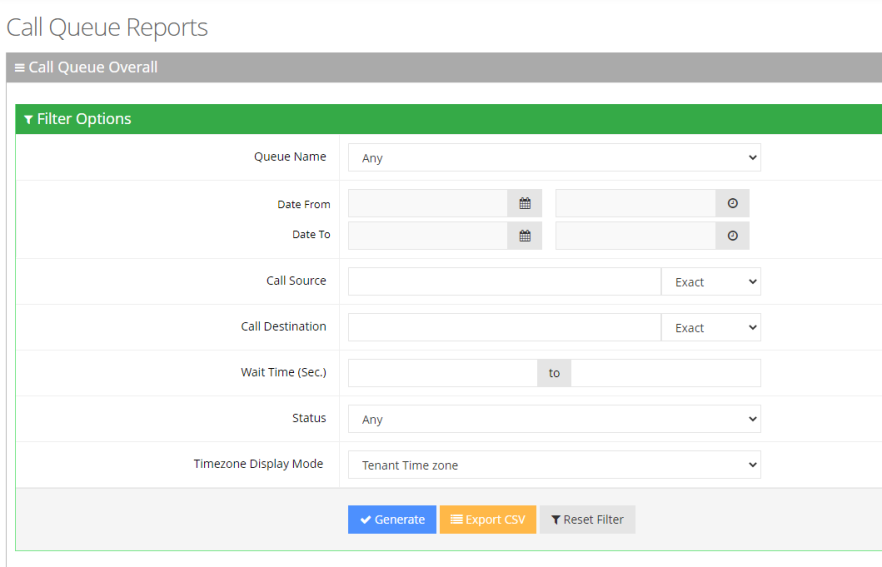This screenshot has width=882, height=567.
Task: Click the Generate button
Action: pos(392,520)
